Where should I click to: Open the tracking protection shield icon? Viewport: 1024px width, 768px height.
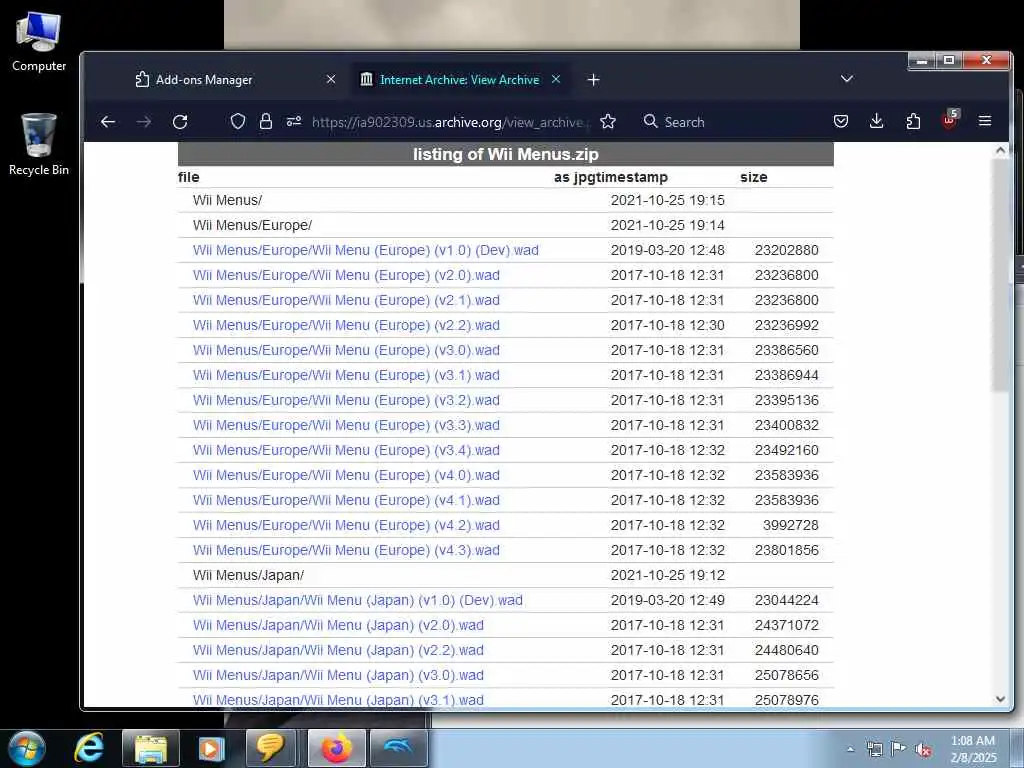pos(238,121)
